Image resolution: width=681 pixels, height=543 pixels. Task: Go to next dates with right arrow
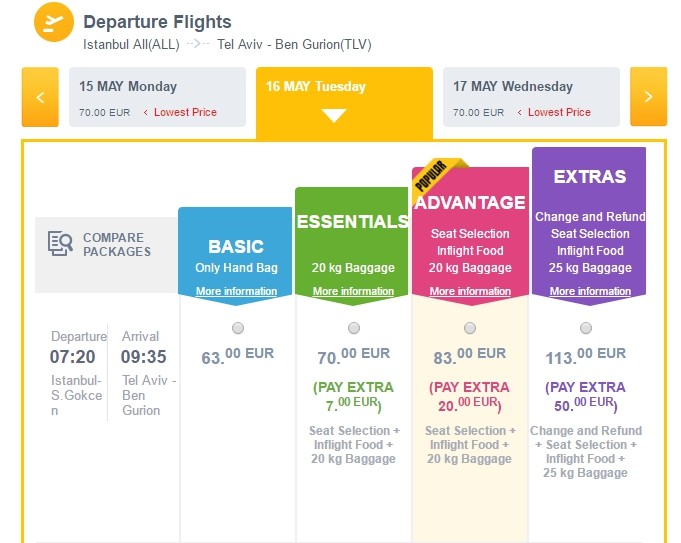648,97
